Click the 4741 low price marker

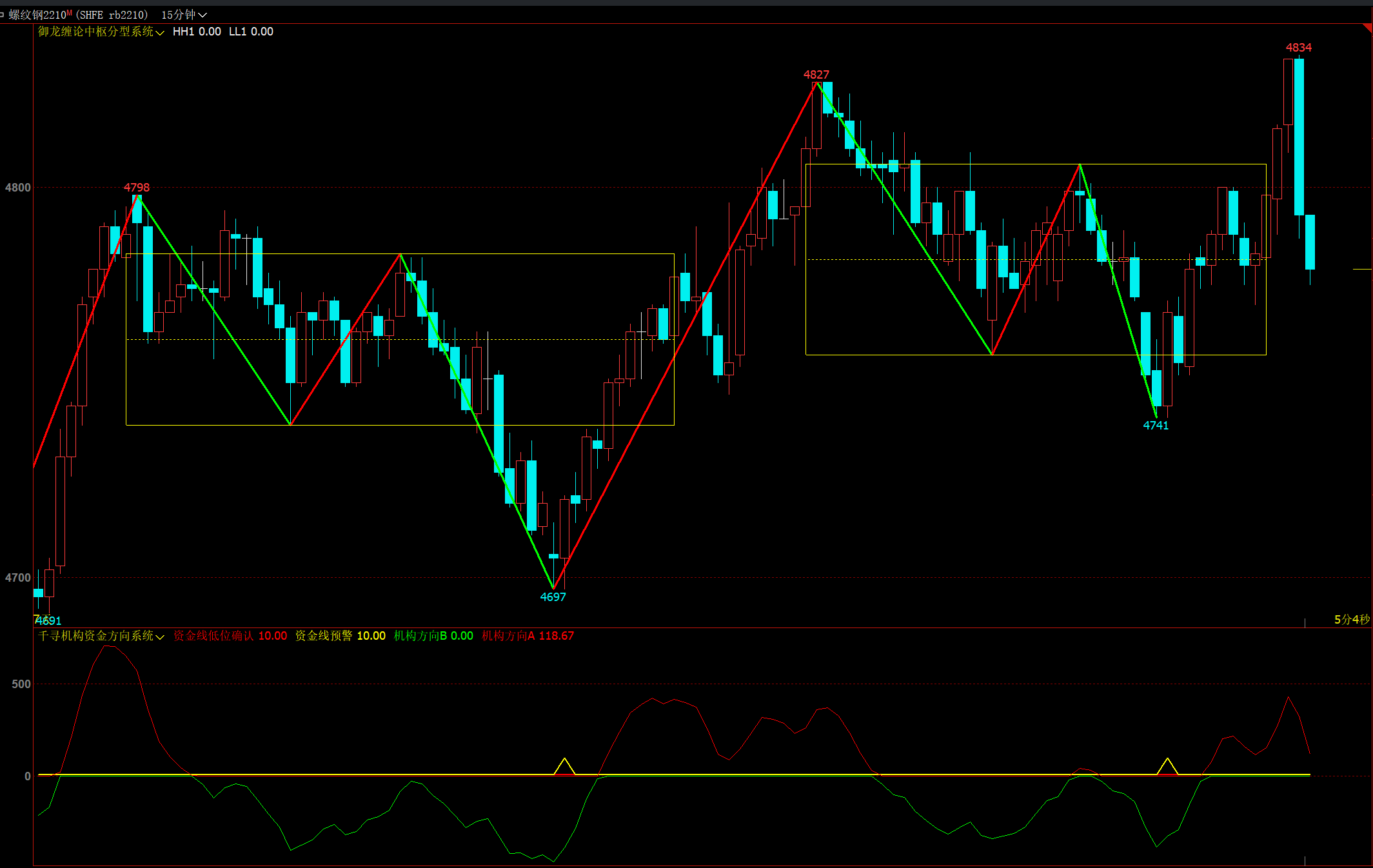click(x=1156, y=426)
